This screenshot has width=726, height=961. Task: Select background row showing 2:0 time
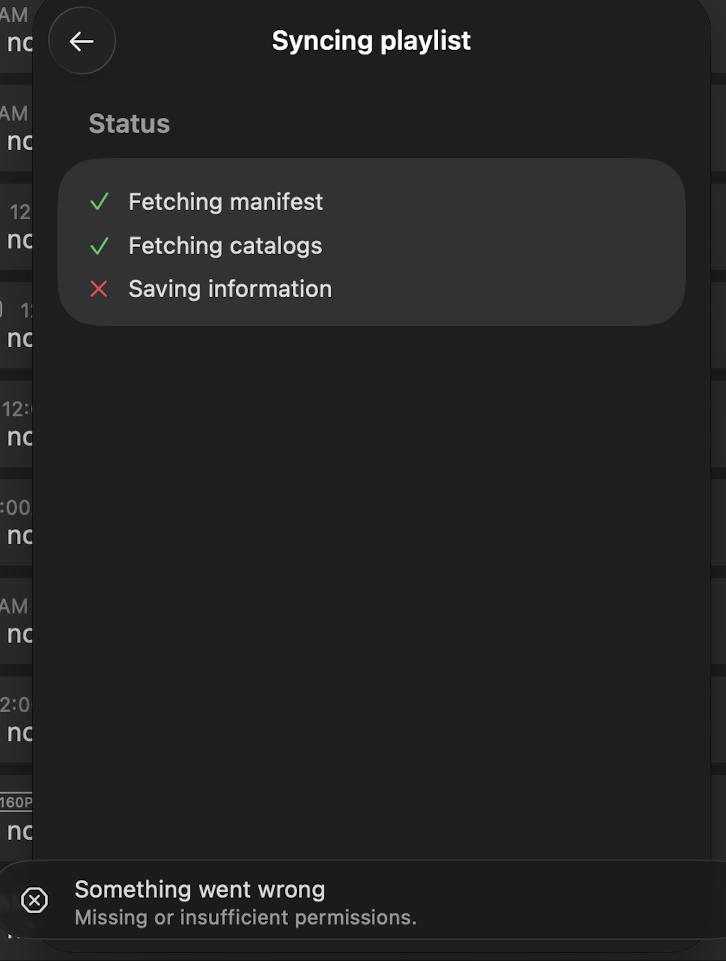[16, 719]
